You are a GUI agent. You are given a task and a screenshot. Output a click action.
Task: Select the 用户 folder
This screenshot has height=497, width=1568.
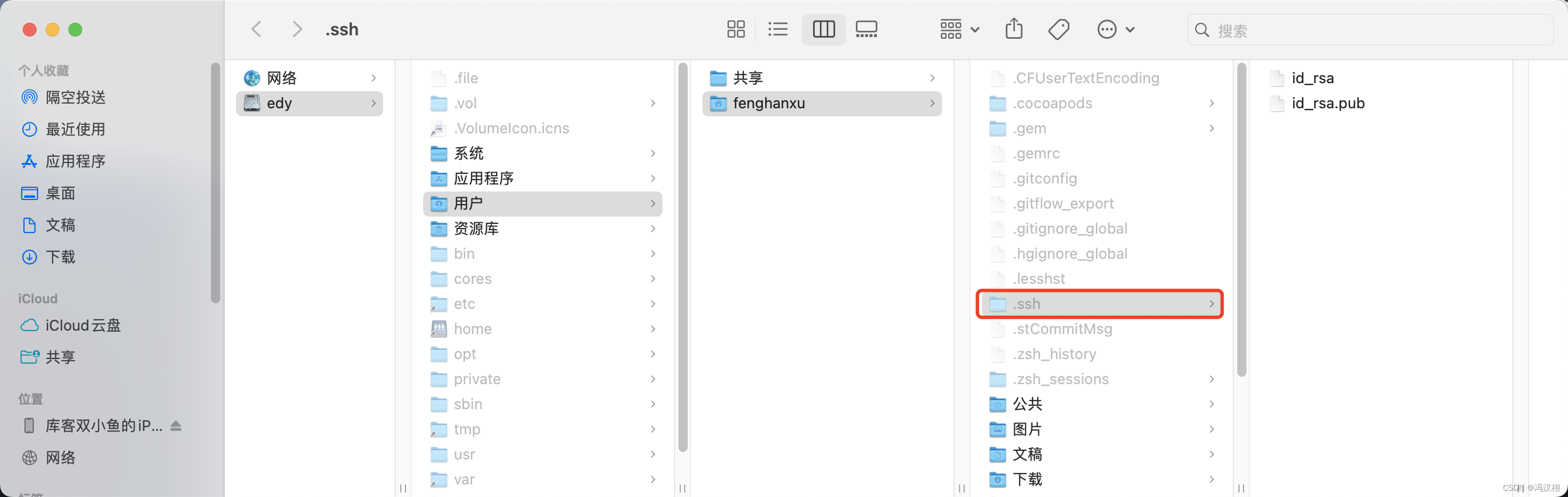[x=542, y=204]
